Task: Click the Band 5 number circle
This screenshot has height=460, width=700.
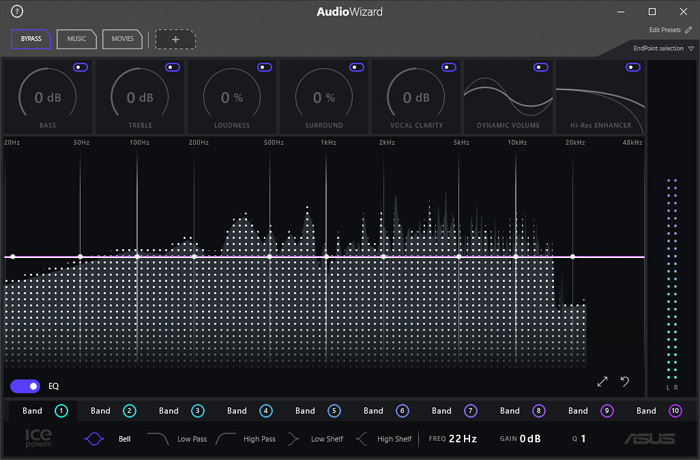Action: pyautogui.click(x=334, y=410)
